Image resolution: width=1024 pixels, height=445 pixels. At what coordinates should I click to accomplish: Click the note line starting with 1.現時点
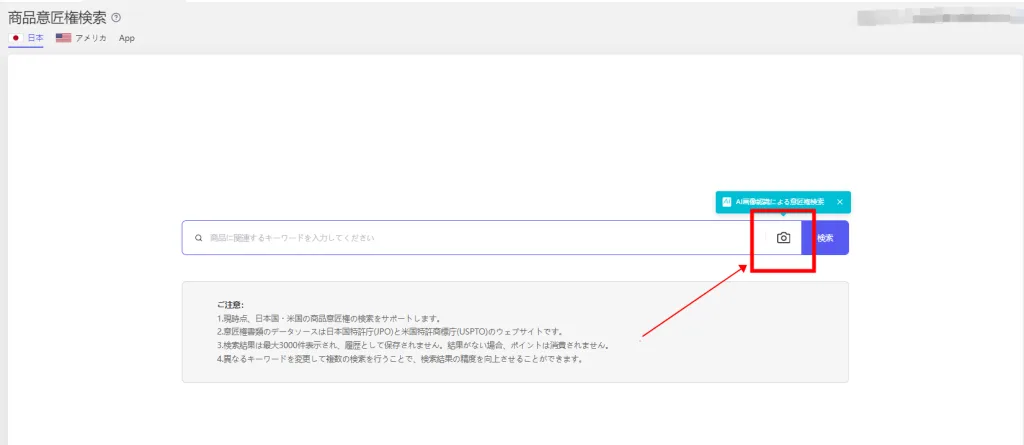point(329,318)
